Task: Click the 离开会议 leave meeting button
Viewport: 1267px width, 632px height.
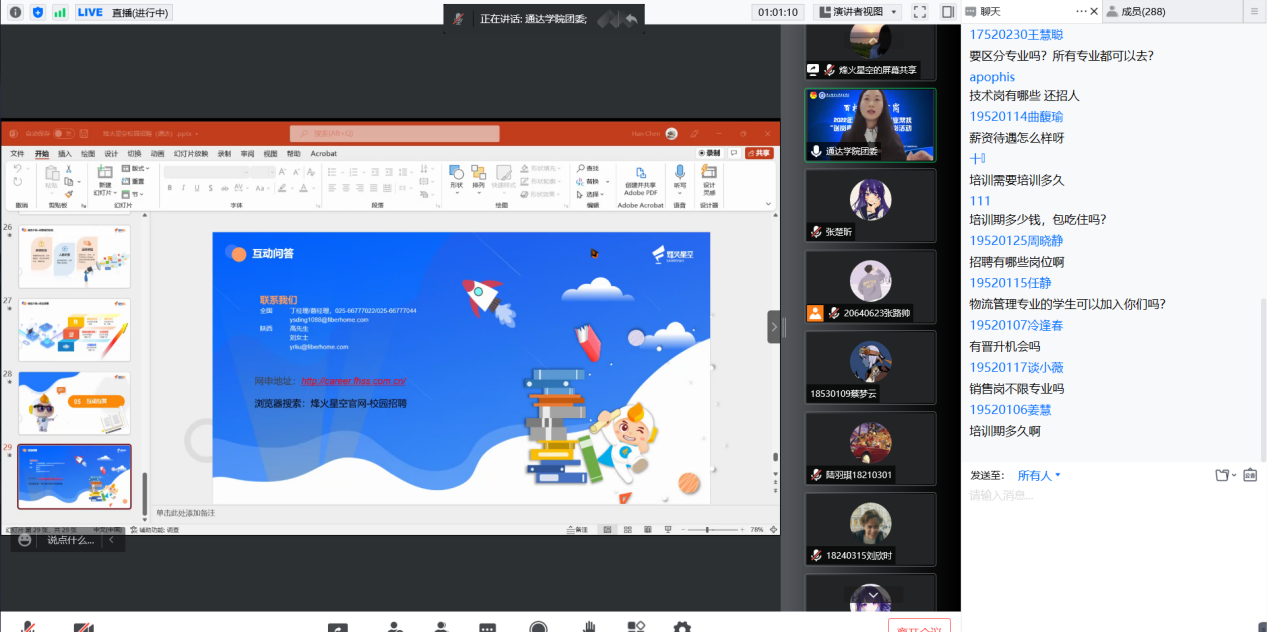Action: (x=918, y=626)
